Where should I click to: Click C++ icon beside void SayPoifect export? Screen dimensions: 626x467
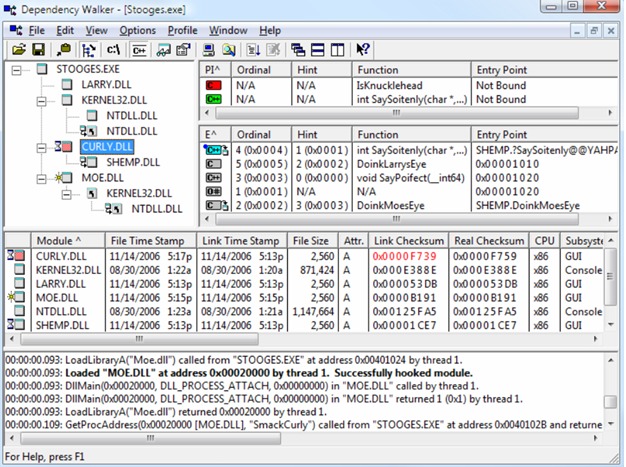click(x=214, y=178)
